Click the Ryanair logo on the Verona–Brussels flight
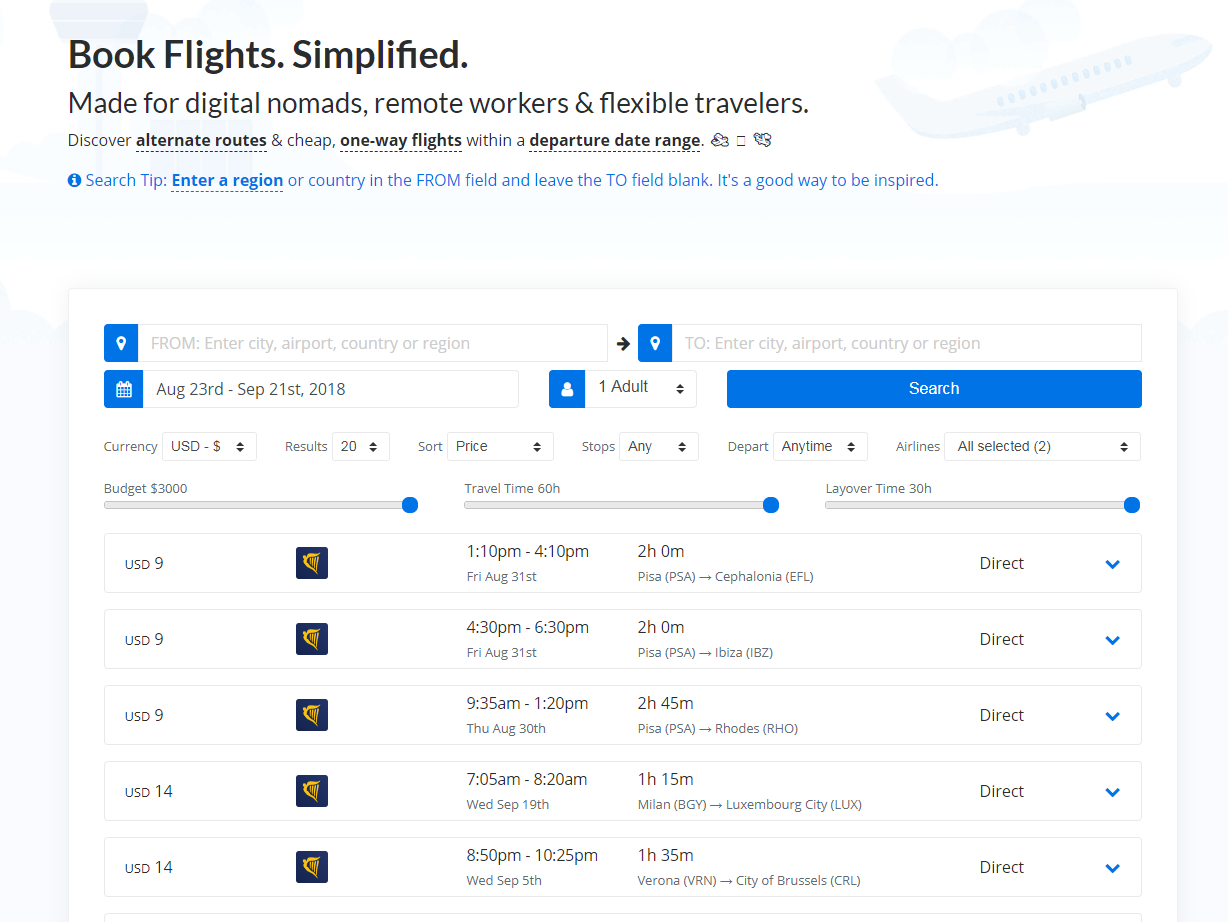The height and width of the screenshot is (922, 1228). coord(312,867)
